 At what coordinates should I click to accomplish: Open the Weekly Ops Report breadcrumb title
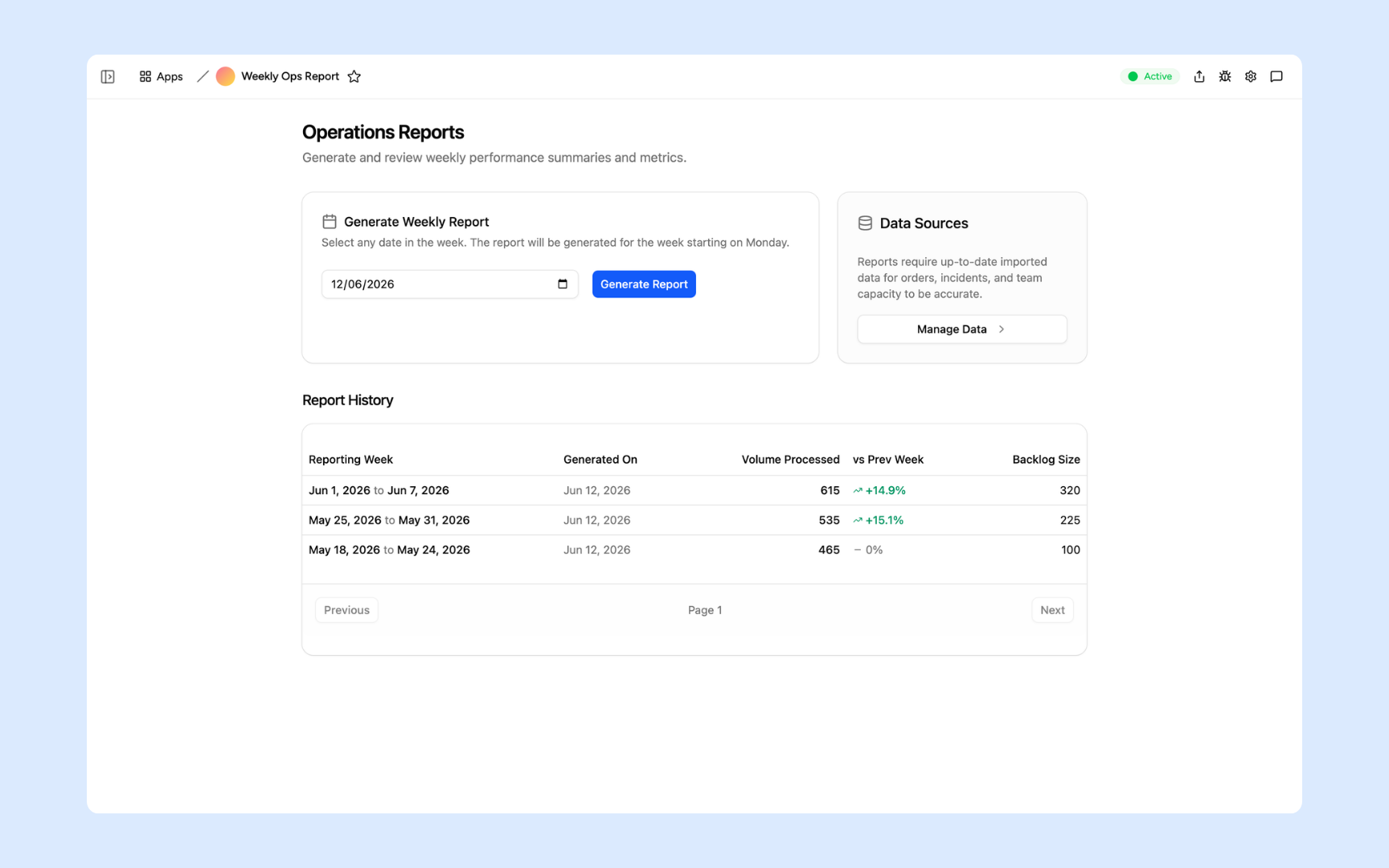pos(290,76)
